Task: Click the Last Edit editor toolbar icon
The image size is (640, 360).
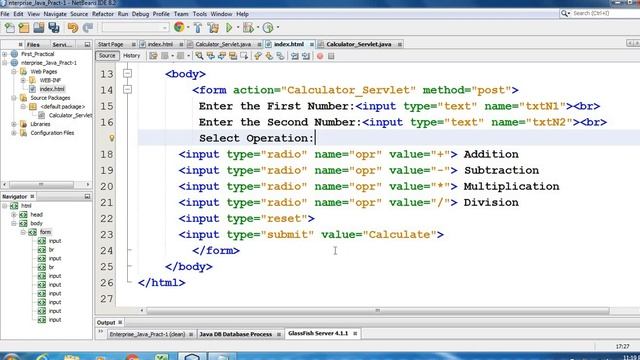Action: coord(153,56)
